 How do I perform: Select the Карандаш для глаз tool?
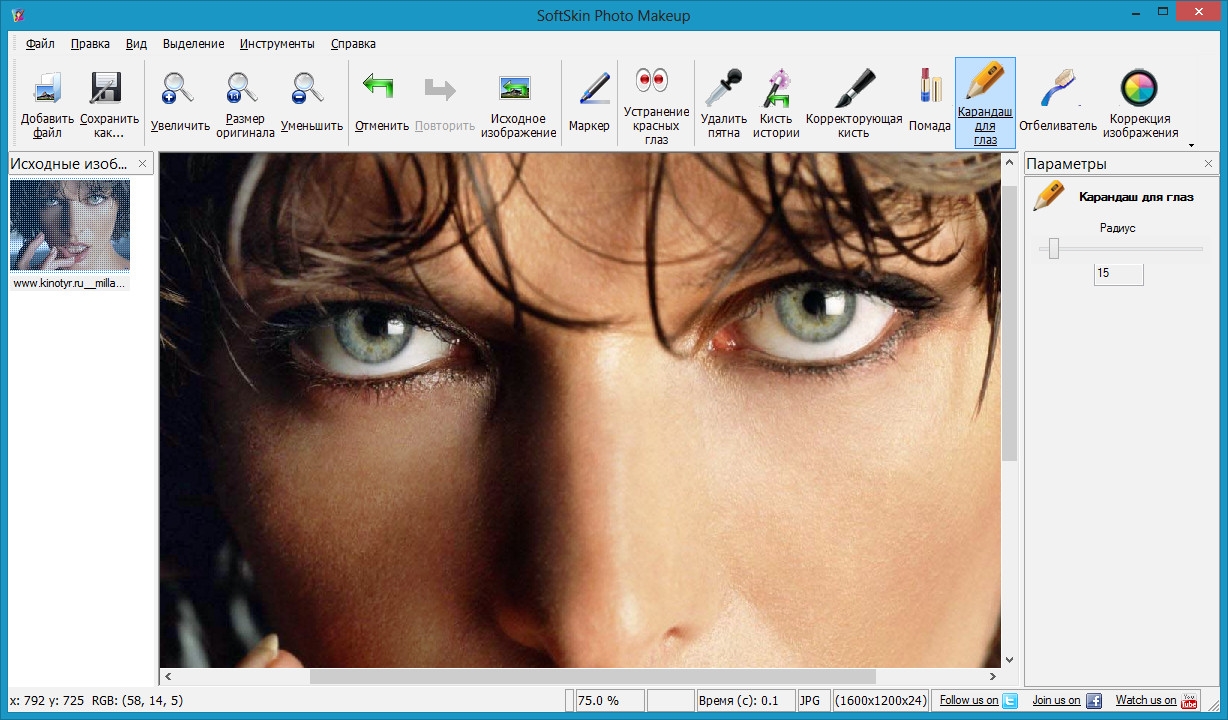pos(985,103)
